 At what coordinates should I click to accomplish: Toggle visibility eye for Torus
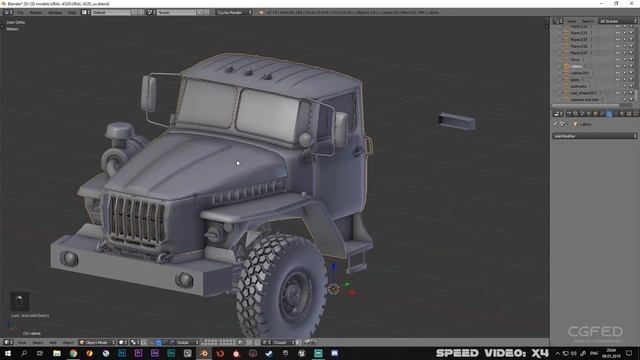point(618,60)
